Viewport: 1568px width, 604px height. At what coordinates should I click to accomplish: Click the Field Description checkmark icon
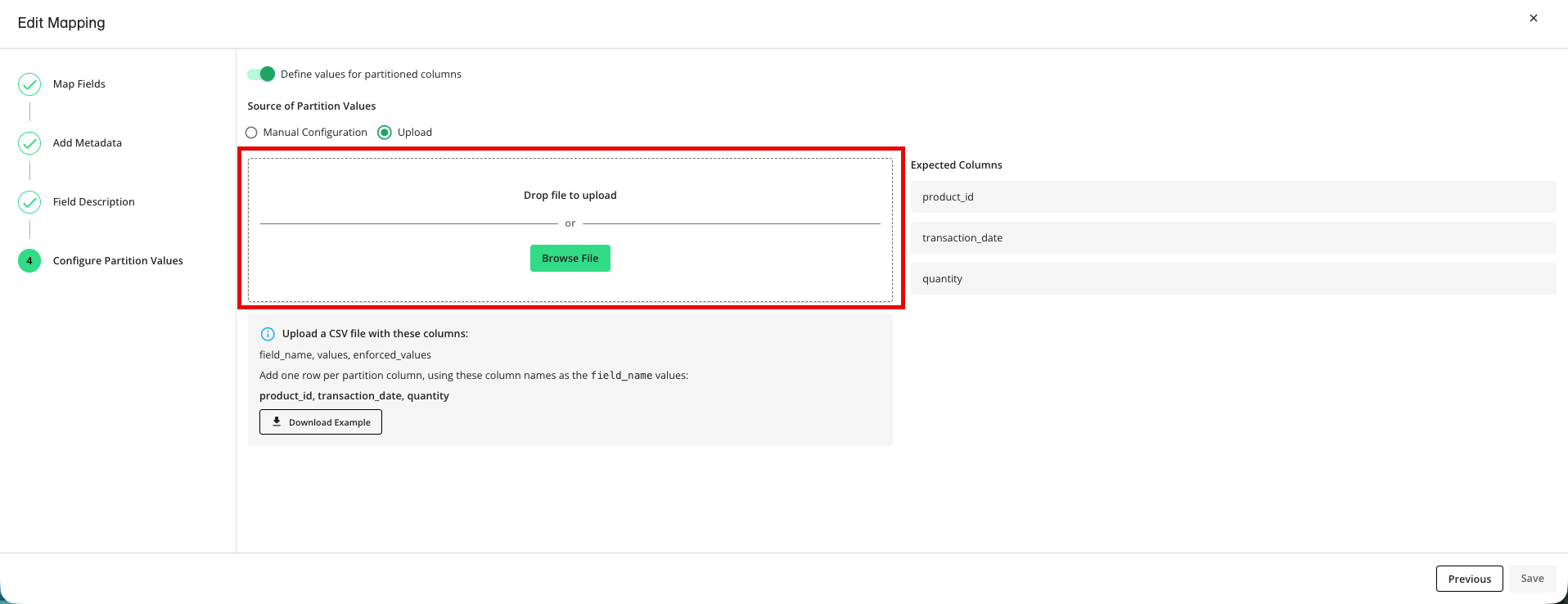pos(29,202)
